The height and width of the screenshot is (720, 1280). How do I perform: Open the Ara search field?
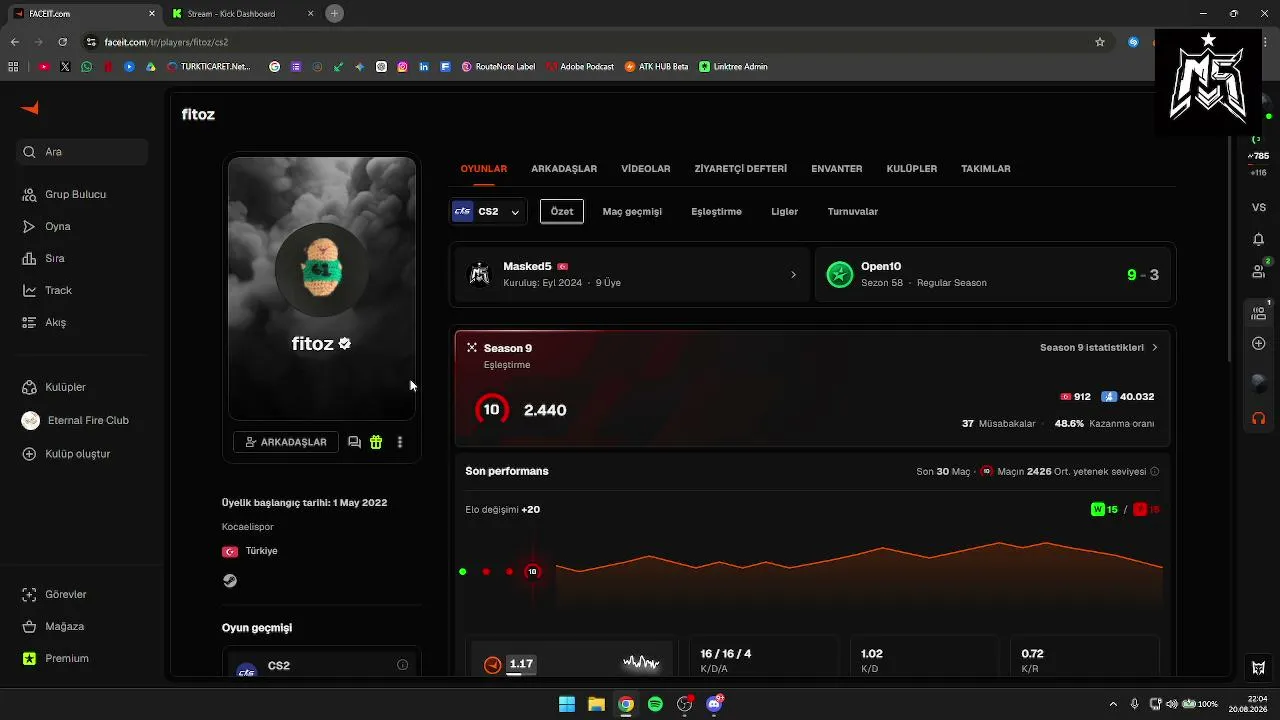tap(83, 152)
